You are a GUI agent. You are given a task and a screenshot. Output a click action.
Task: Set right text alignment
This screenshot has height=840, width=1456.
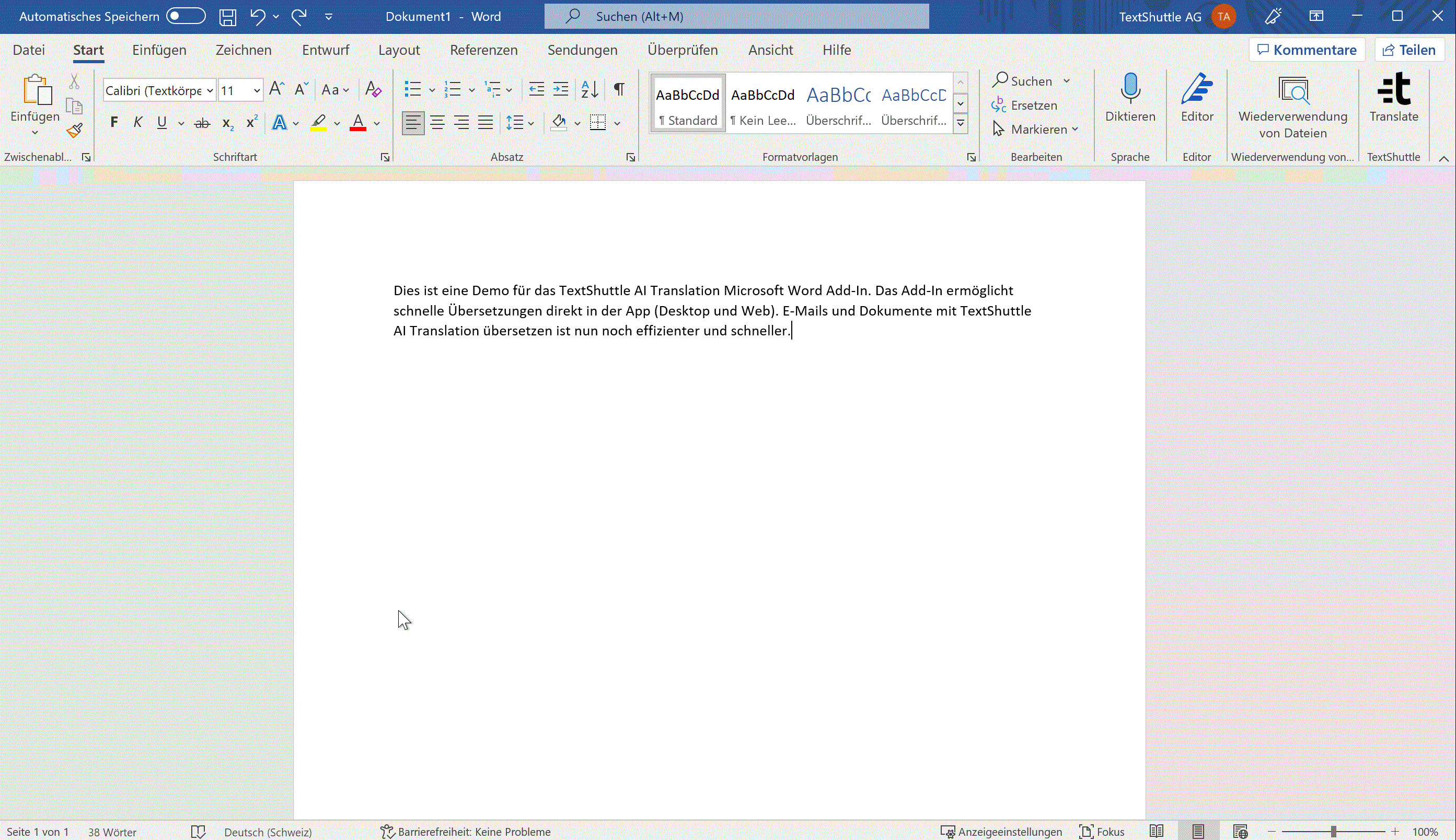(x=461, y=122)
